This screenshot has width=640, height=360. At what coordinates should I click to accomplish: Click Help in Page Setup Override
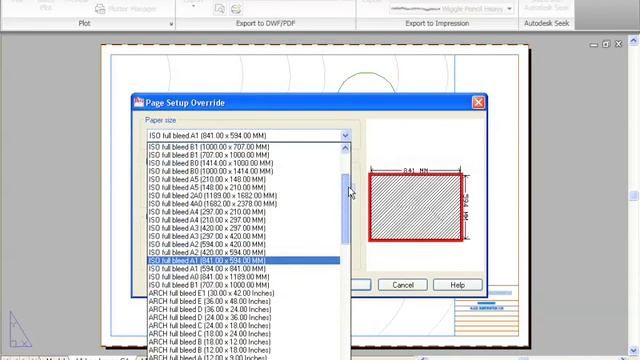[458, 285]
